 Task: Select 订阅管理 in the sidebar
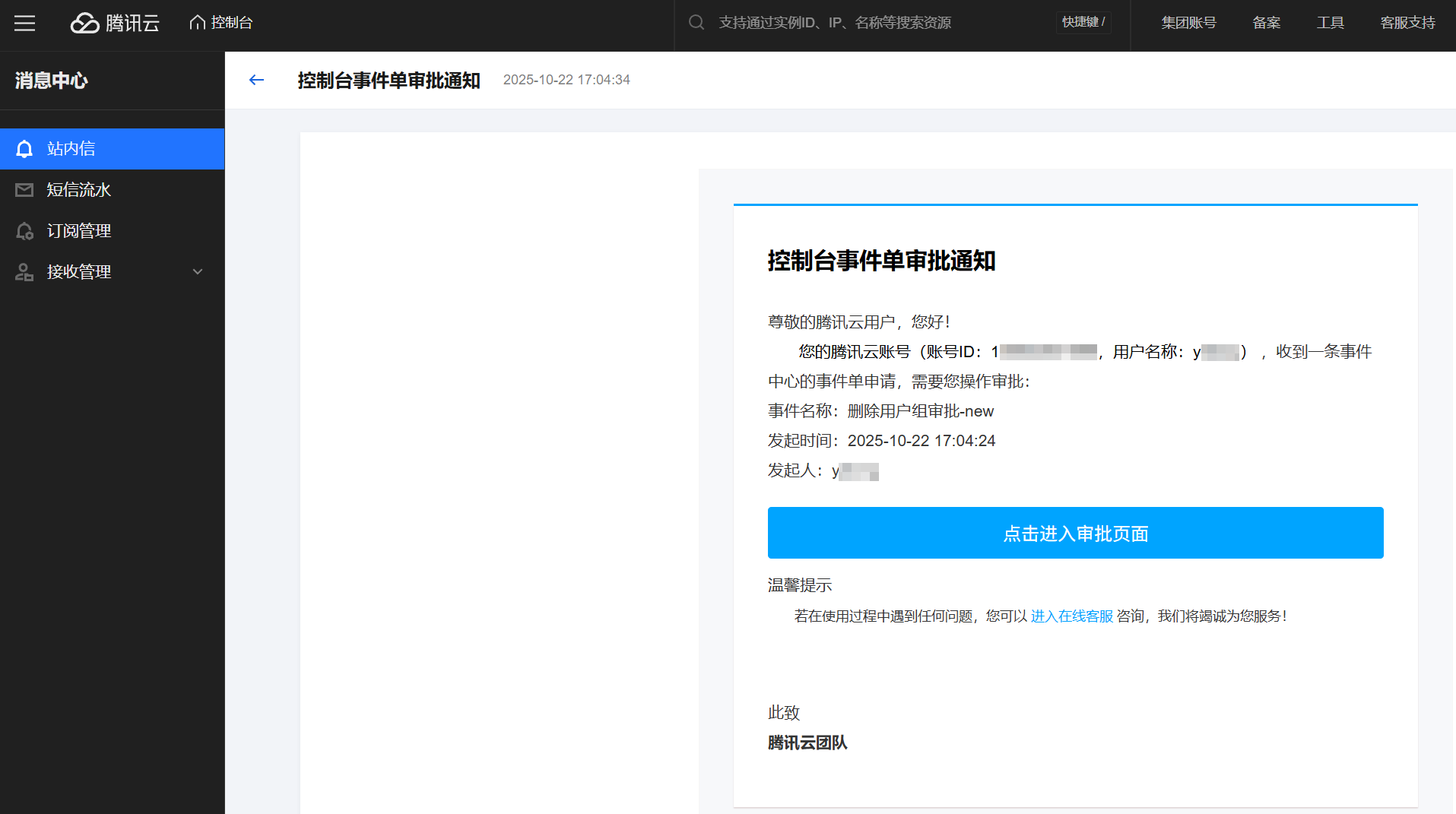(x=79, y=231)
